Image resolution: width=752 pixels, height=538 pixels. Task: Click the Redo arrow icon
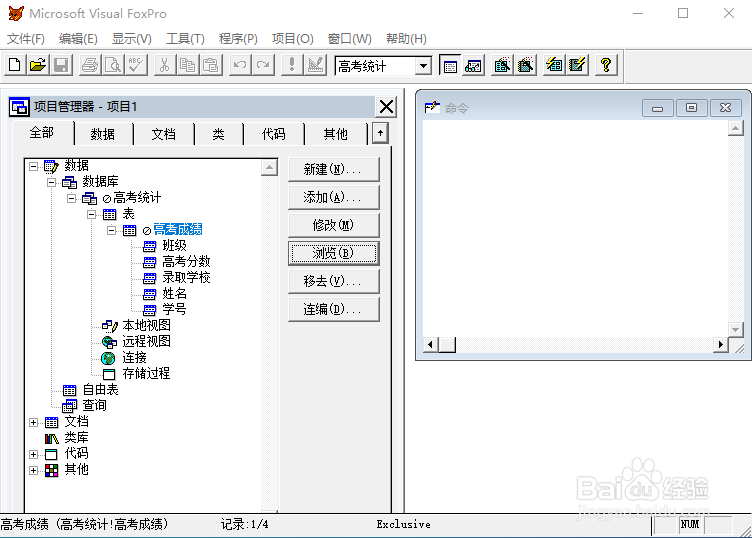[263, 65]
